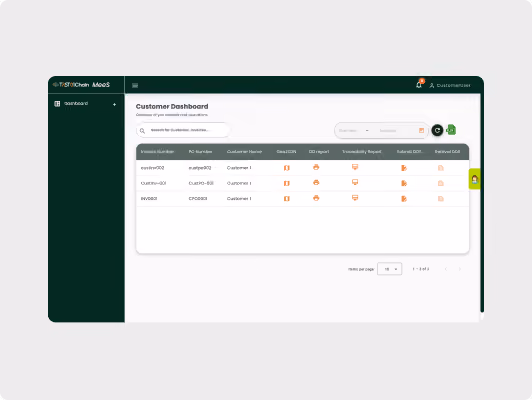Image resolution: width=532 pixels, height=400 pixels.
Task: Print DD report for custinv002 row
Action: (x=316, y=167)
